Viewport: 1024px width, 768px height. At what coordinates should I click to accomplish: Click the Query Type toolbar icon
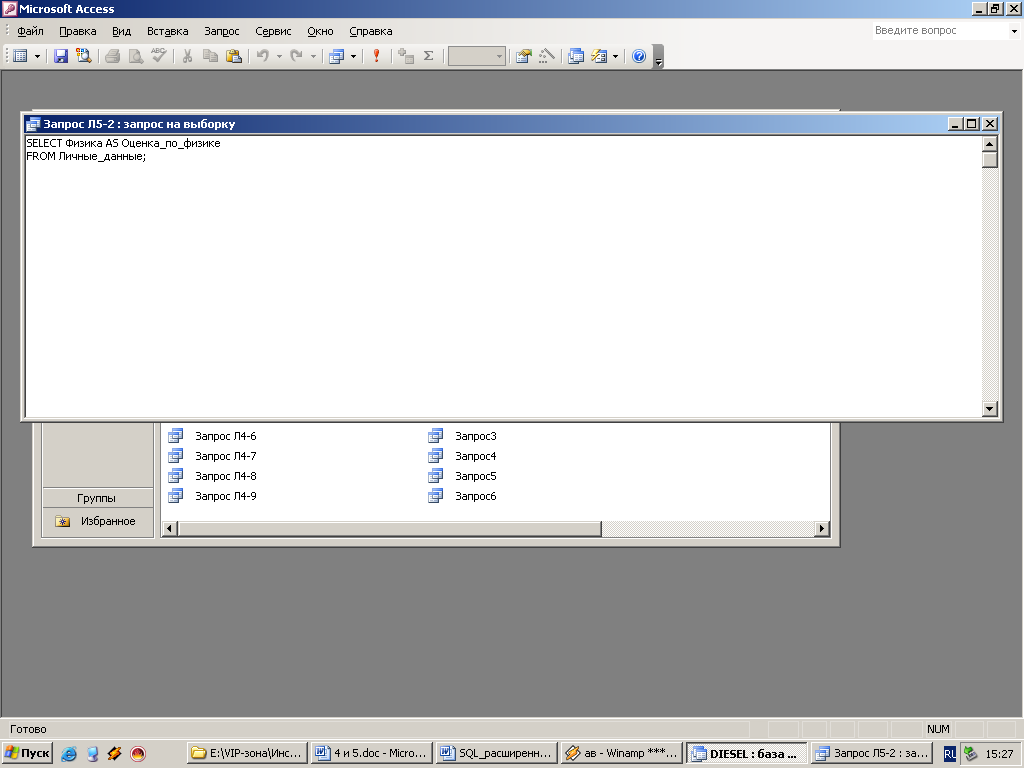pyautogui.click(x=336, y=56)
